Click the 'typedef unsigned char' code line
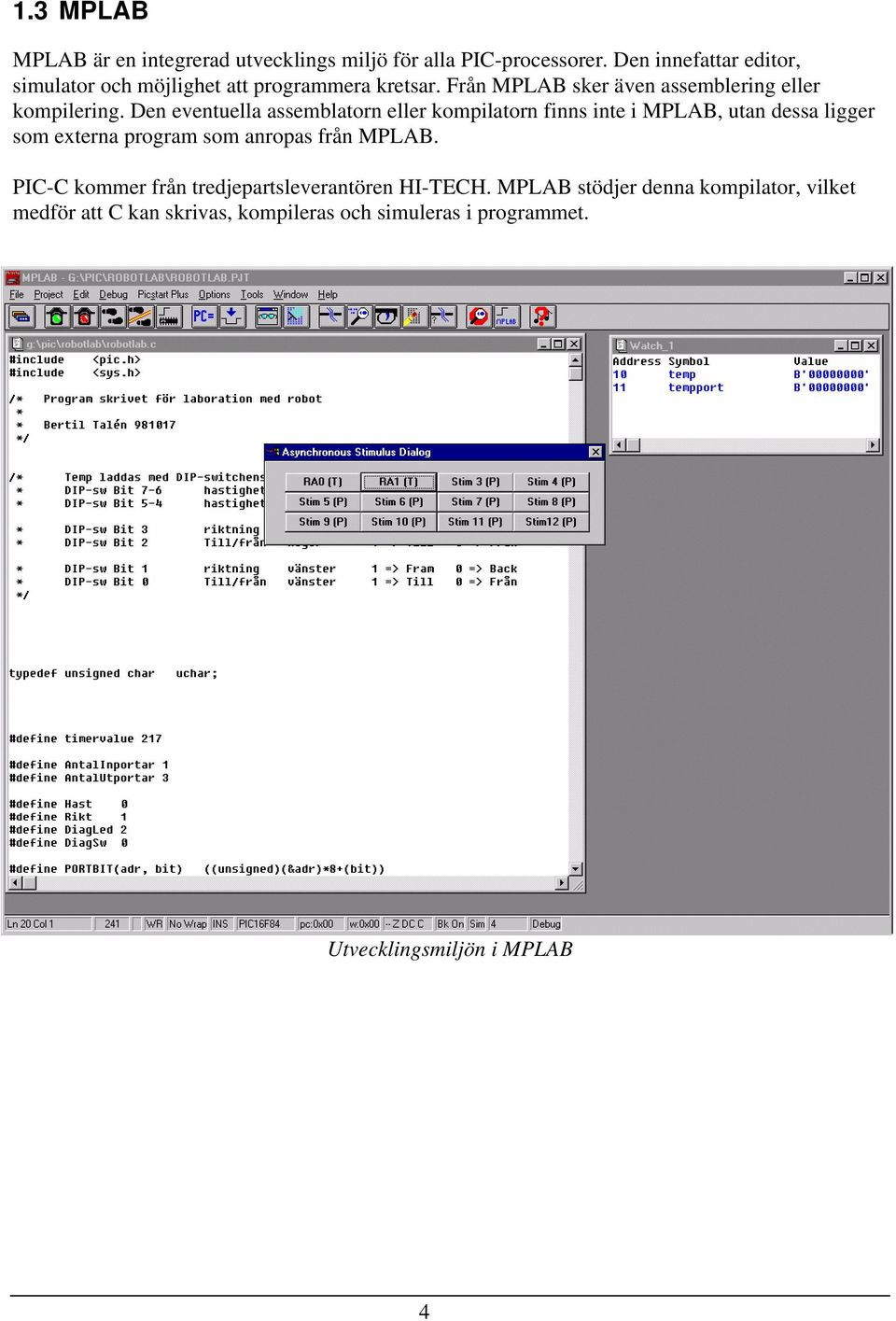 point(113,674)
